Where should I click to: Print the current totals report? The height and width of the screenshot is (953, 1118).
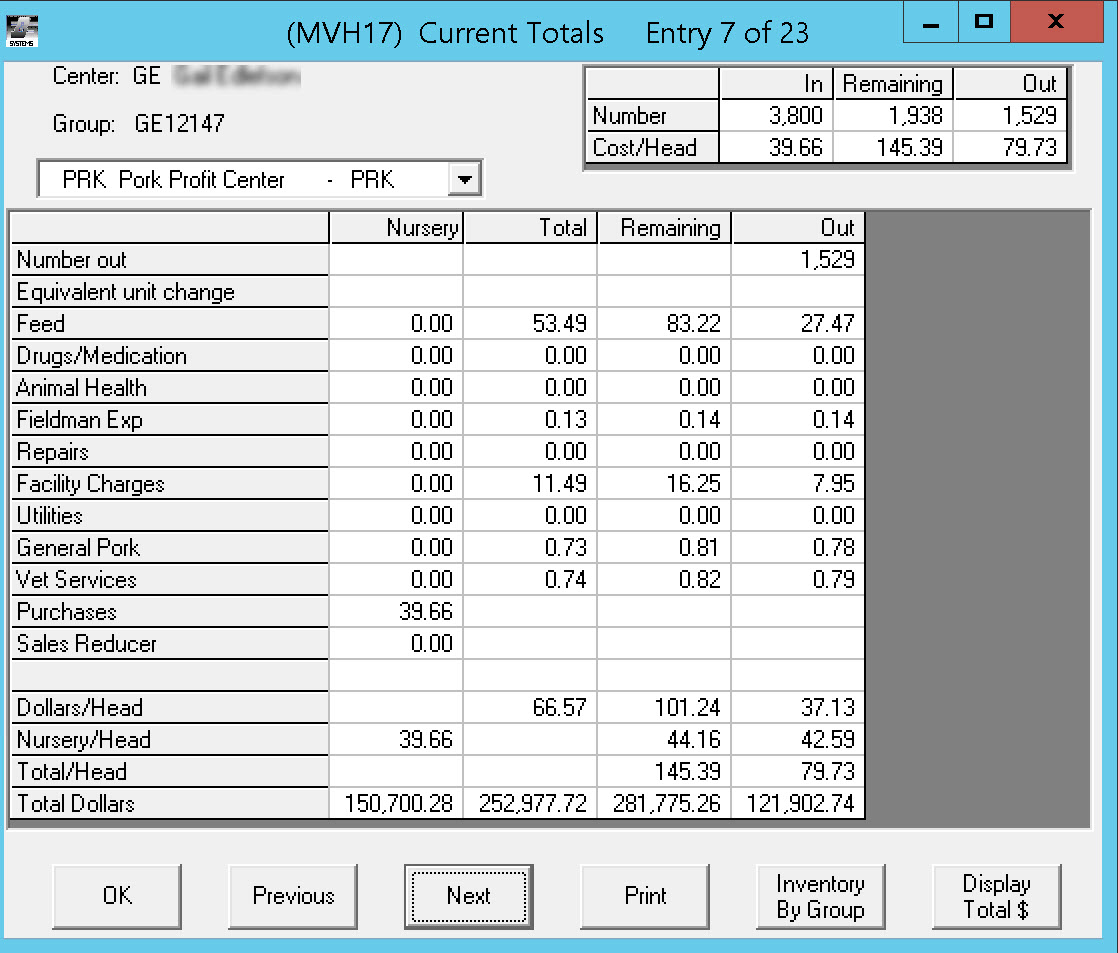pos(645,896)
